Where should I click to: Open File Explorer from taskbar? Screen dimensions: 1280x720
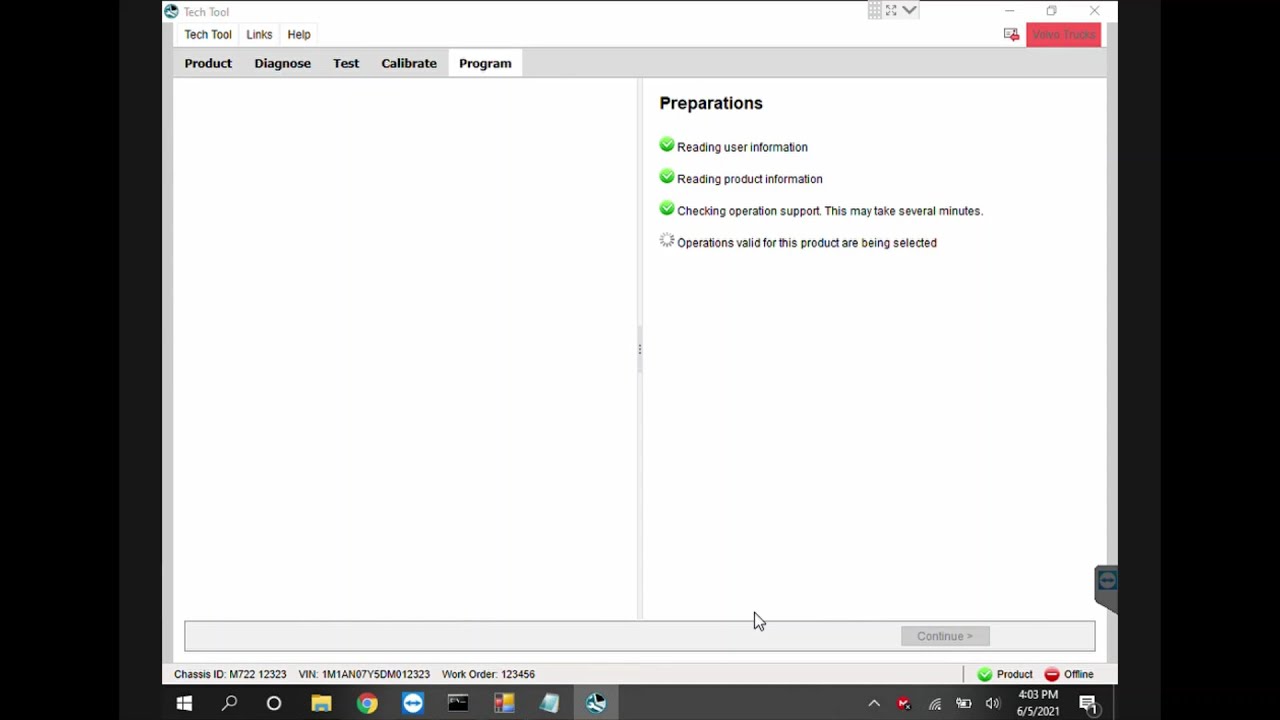point(321,704)
